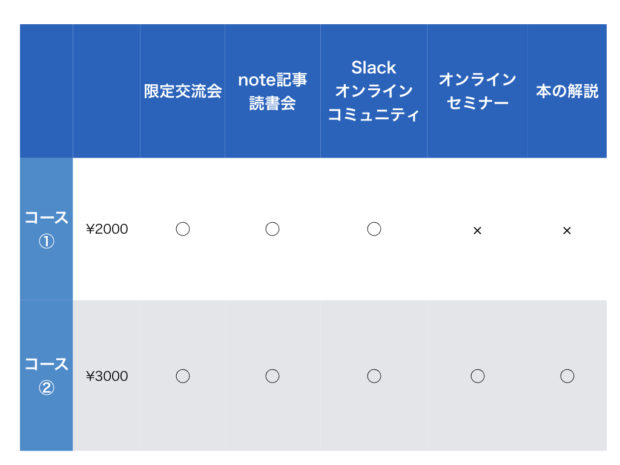Viewport: 620px width, 465px height.
Task: Click circle for コース① Slack community
Action: (x=374, y=229)
